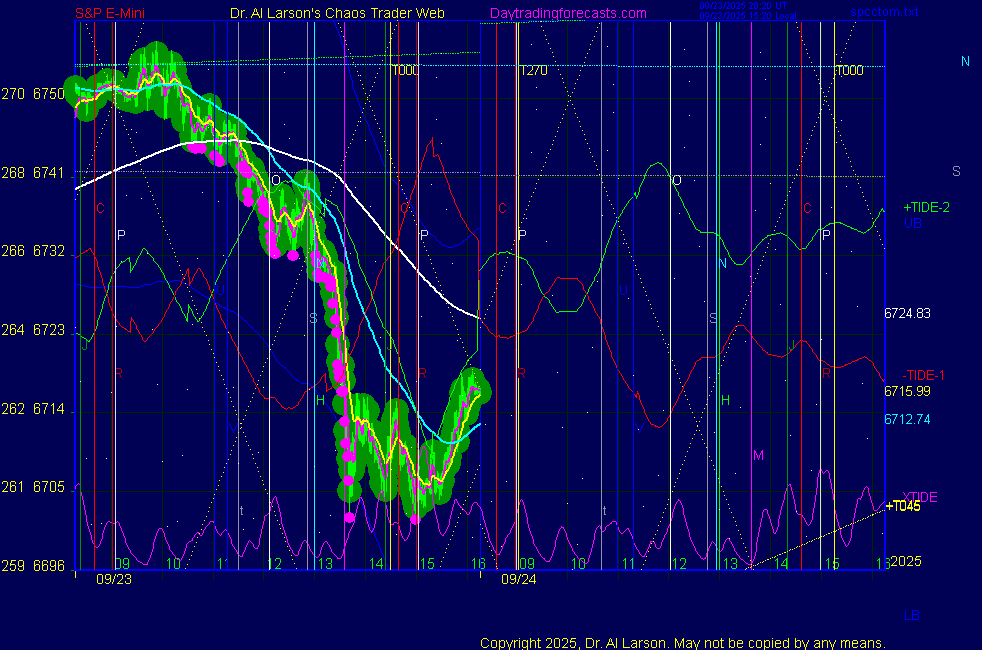Viewport: 982px width, 650px height.
Task: Click the magenta XTIDE legend label
Action: pos(921,497)
